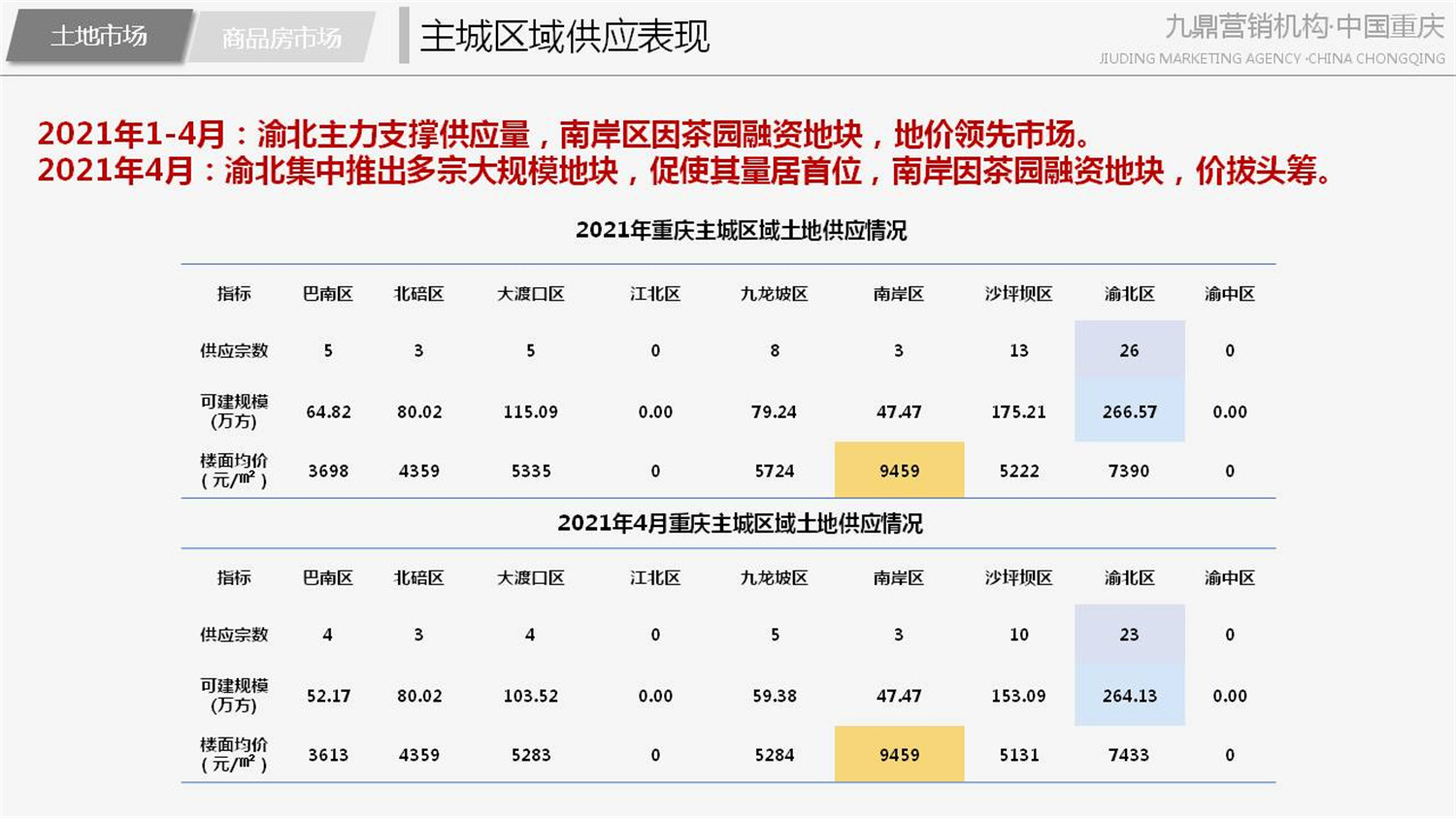Click the blue highlighted cell showing 26

click(x=1129, y=350)
